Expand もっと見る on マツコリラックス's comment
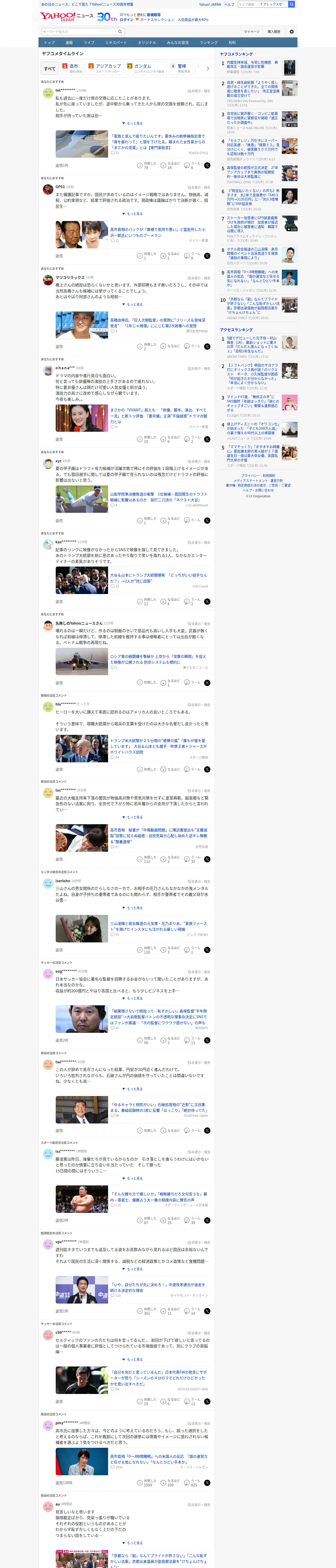Screen dimensions: 336x1568 pyautogui.click(x=133, y=304)
